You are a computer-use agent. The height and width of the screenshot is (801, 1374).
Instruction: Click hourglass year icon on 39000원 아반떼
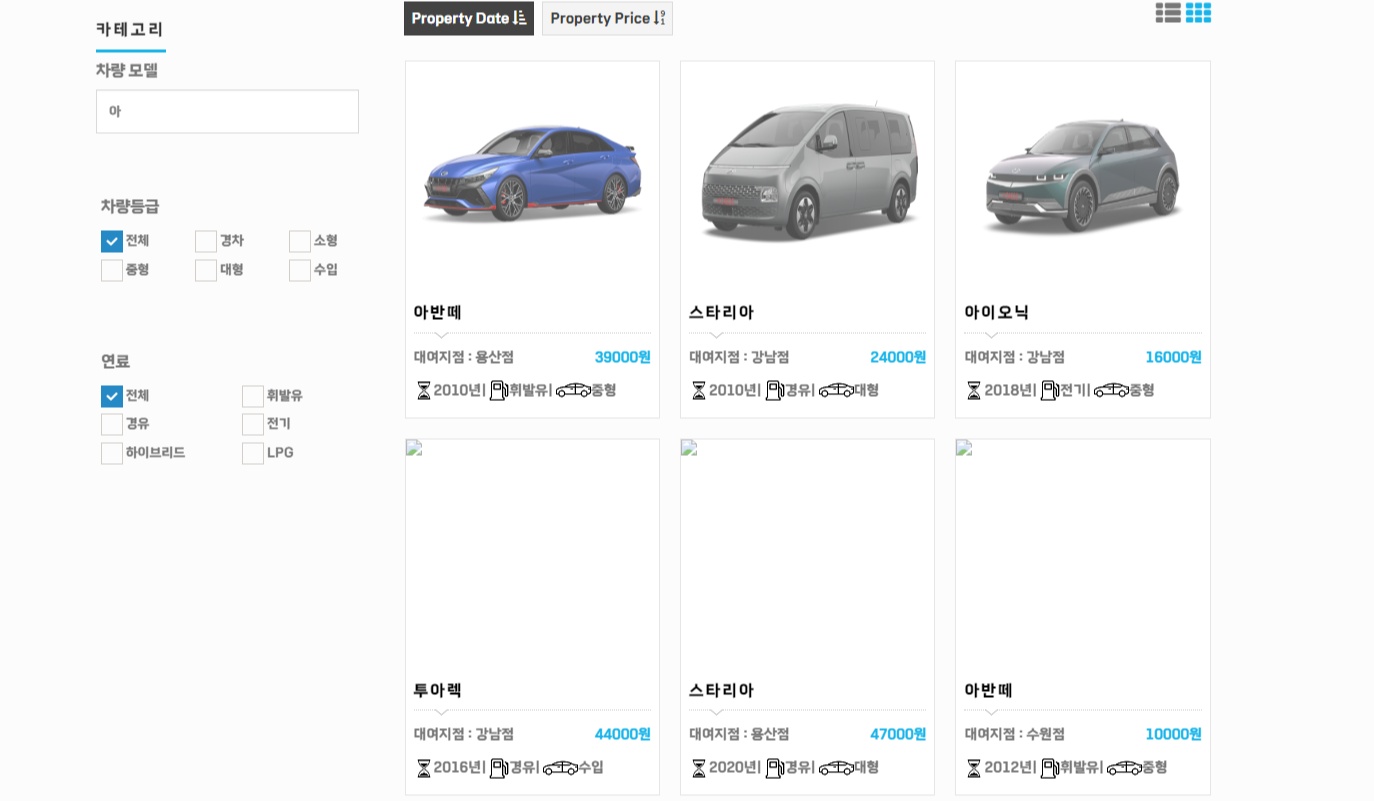[x=423, y=390]
